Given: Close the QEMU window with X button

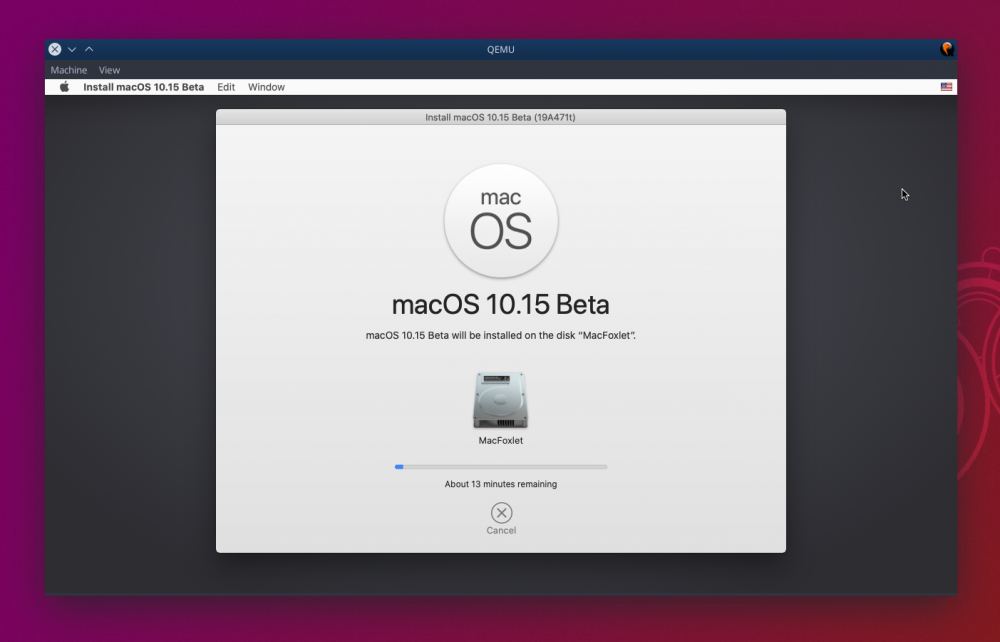Looking at the screenshot, I should tap(55, 49).
